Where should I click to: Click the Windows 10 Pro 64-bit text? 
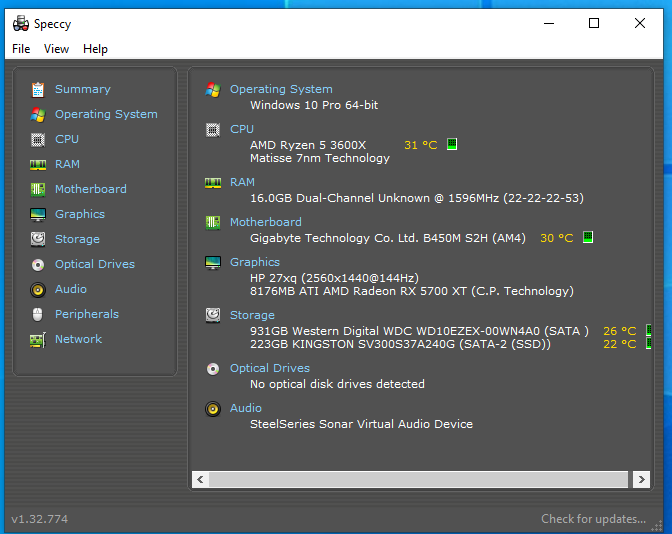(314, 105)
